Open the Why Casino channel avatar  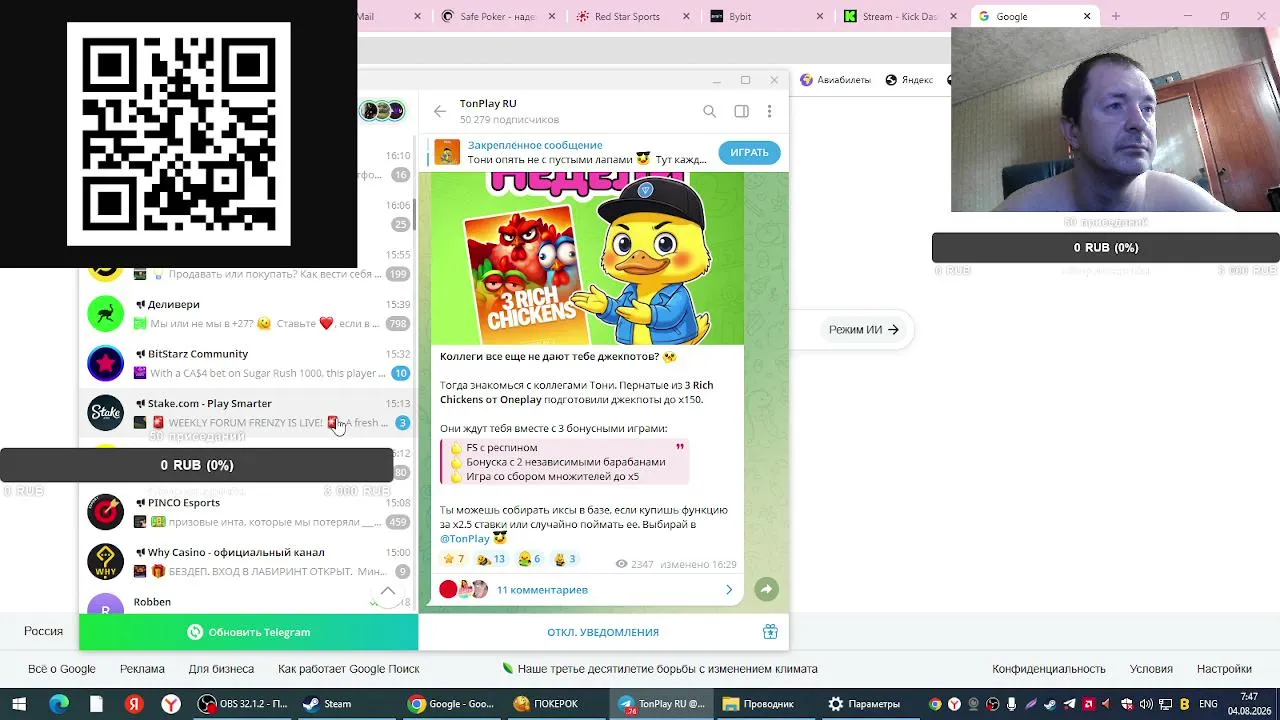coord(105,561)
